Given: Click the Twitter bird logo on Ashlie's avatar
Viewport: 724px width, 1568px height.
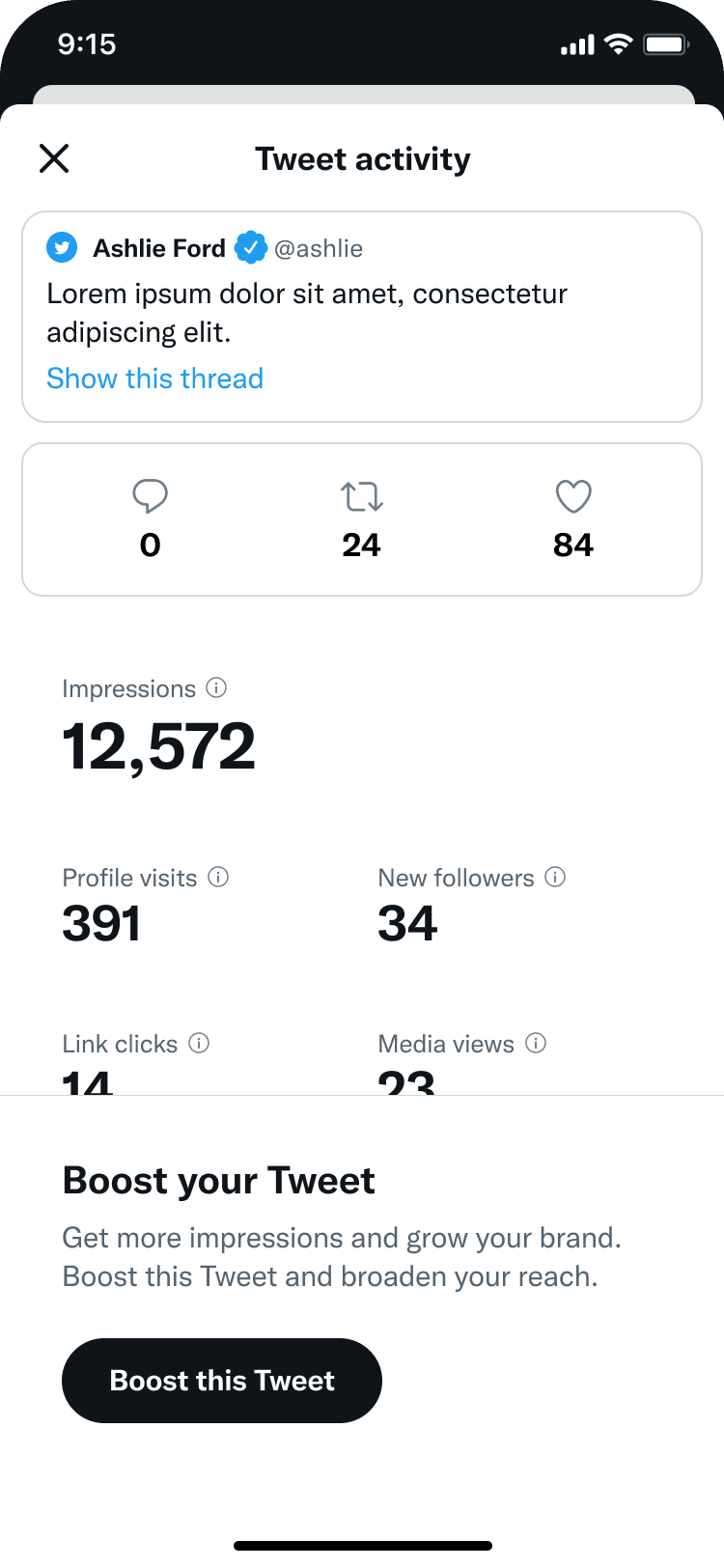Looking at the screenshot, I should click(x=61, y=247).
